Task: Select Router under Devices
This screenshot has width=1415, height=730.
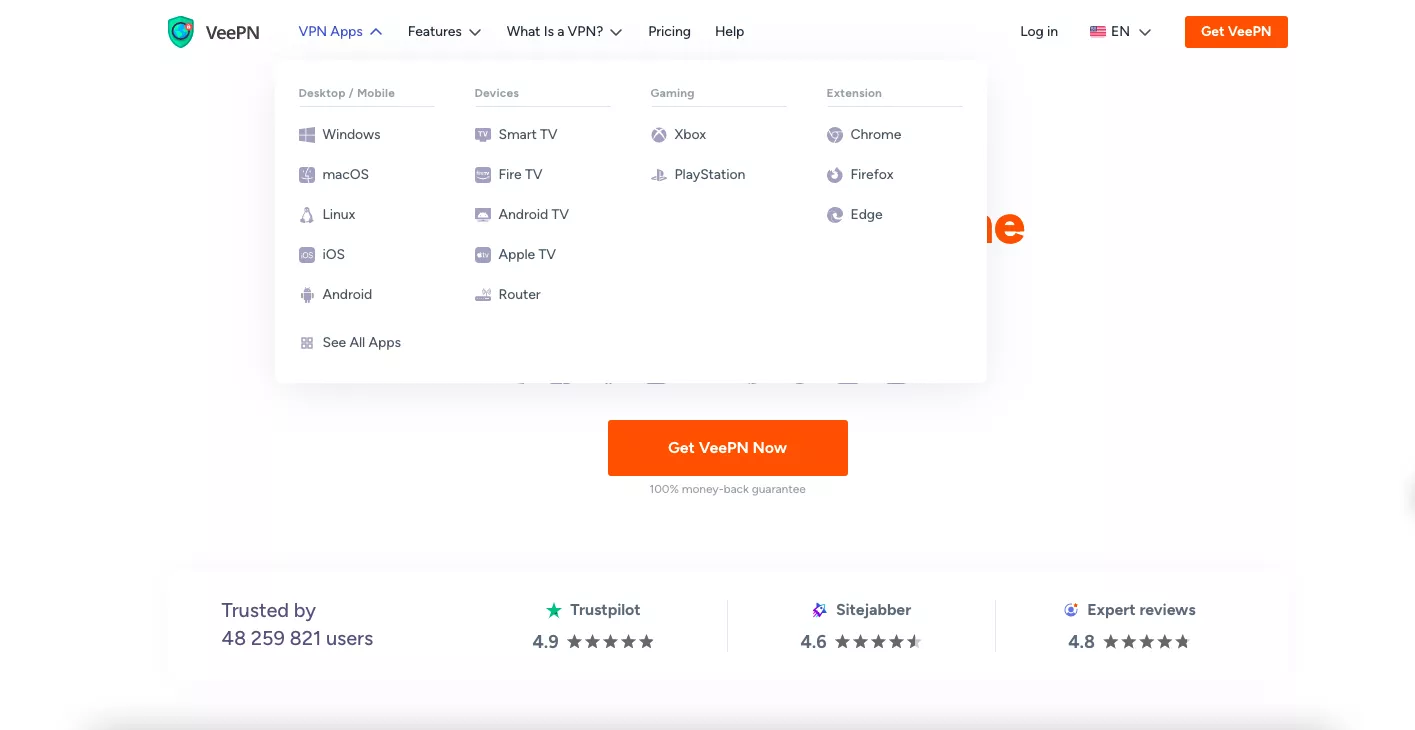Action: coord(520,295)
